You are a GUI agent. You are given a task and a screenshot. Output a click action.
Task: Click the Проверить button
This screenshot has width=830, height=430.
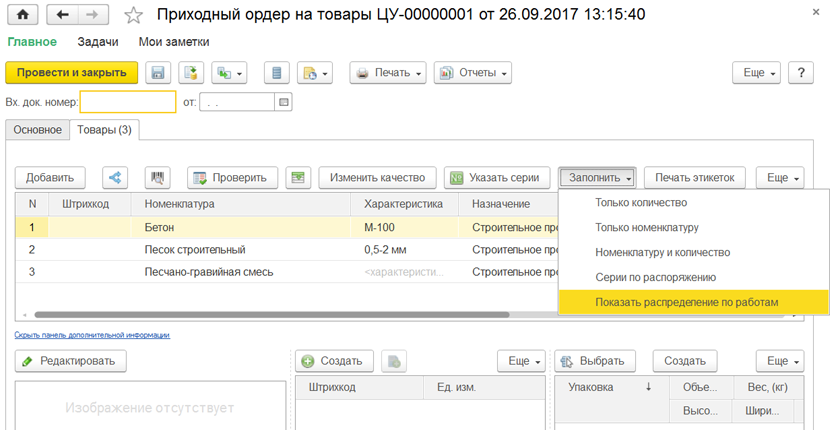pyautogui.click(x=233, y=177)
